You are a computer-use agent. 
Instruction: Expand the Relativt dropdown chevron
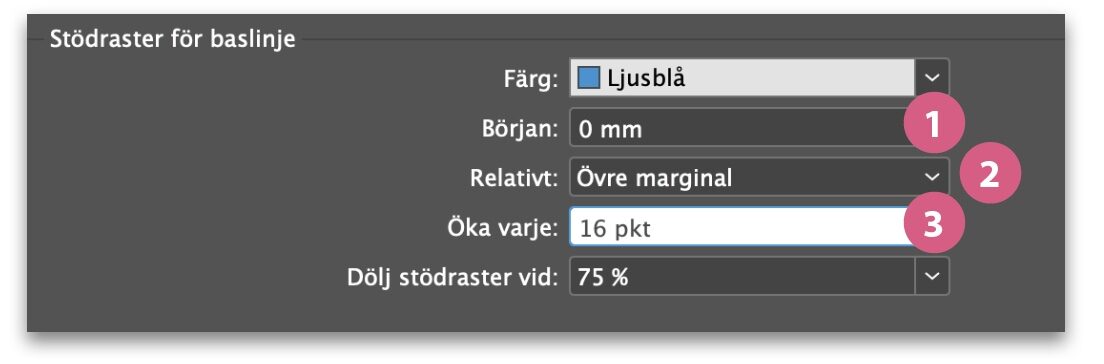coord(932,177)
